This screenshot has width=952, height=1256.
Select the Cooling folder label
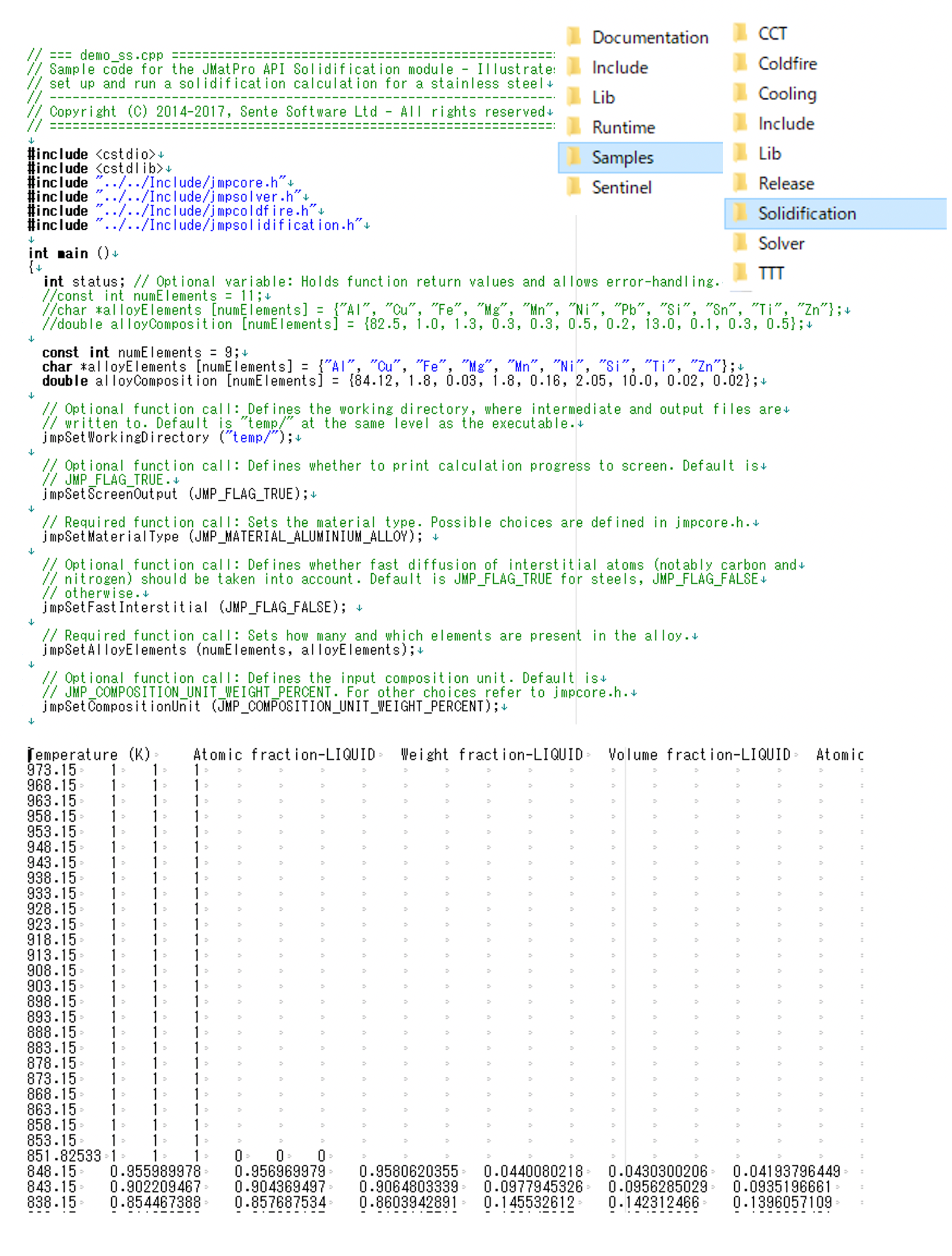(x=787, y=94)
